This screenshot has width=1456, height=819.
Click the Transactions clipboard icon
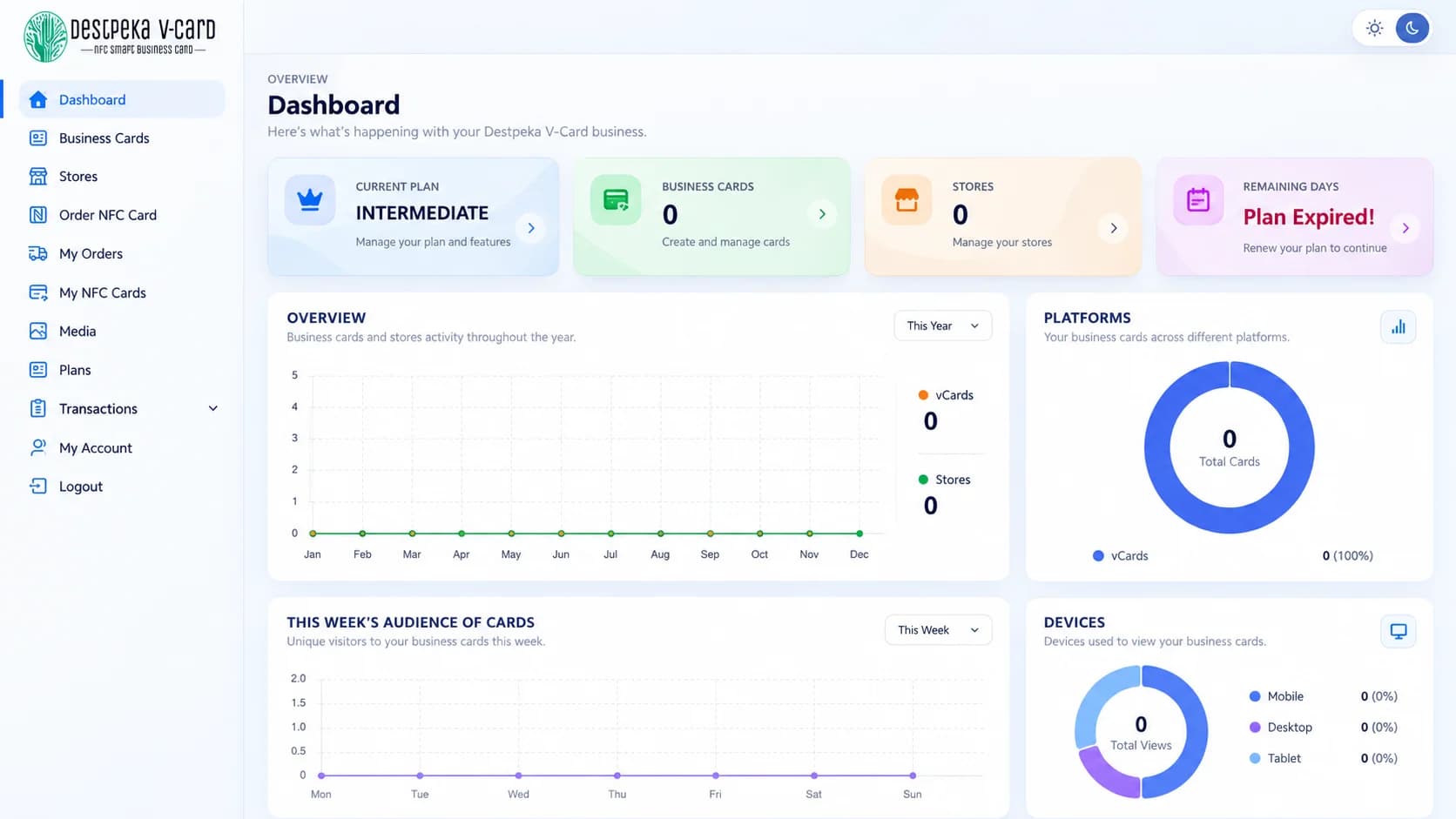37,408
